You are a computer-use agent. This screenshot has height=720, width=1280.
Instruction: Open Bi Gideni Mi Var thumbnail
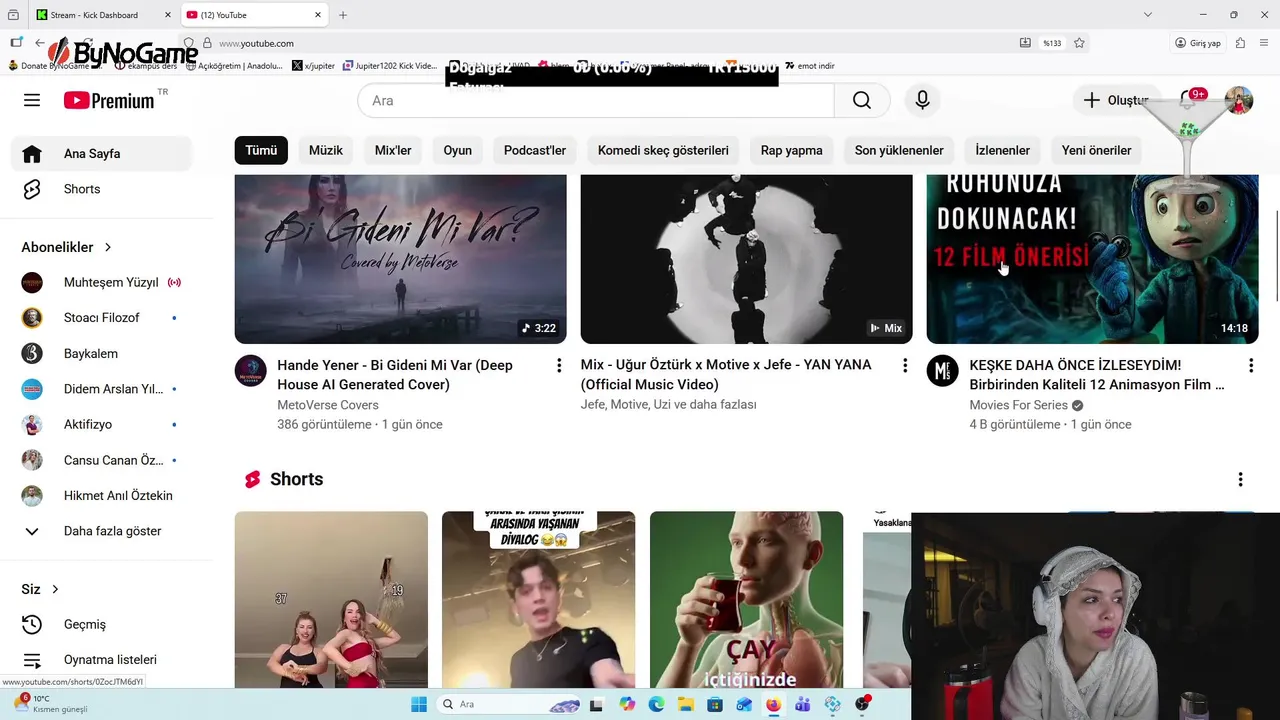pyautogui.click(x=400, y=259)
